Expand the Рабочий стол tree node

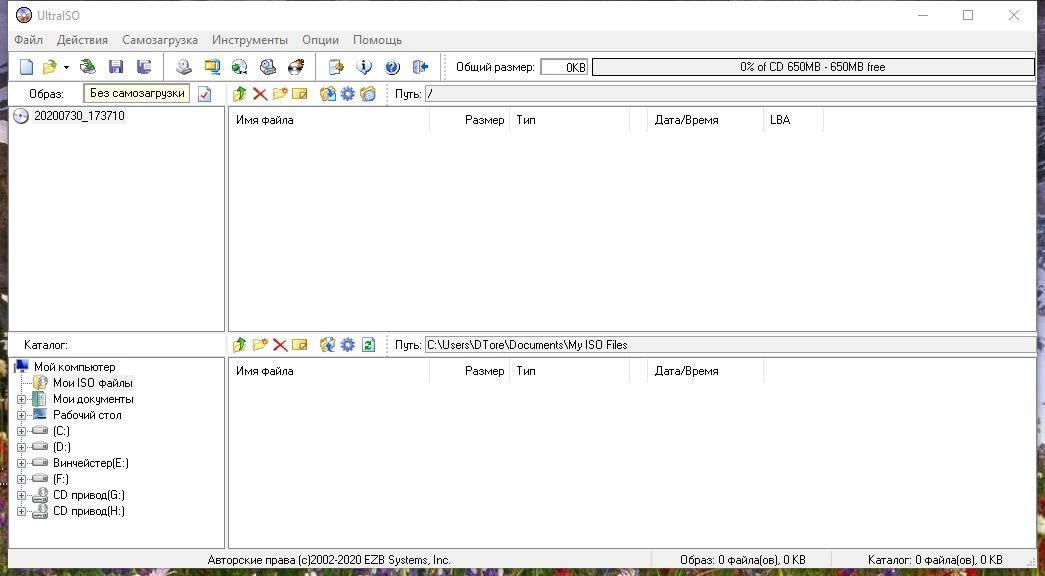click(x=21, y=415)
